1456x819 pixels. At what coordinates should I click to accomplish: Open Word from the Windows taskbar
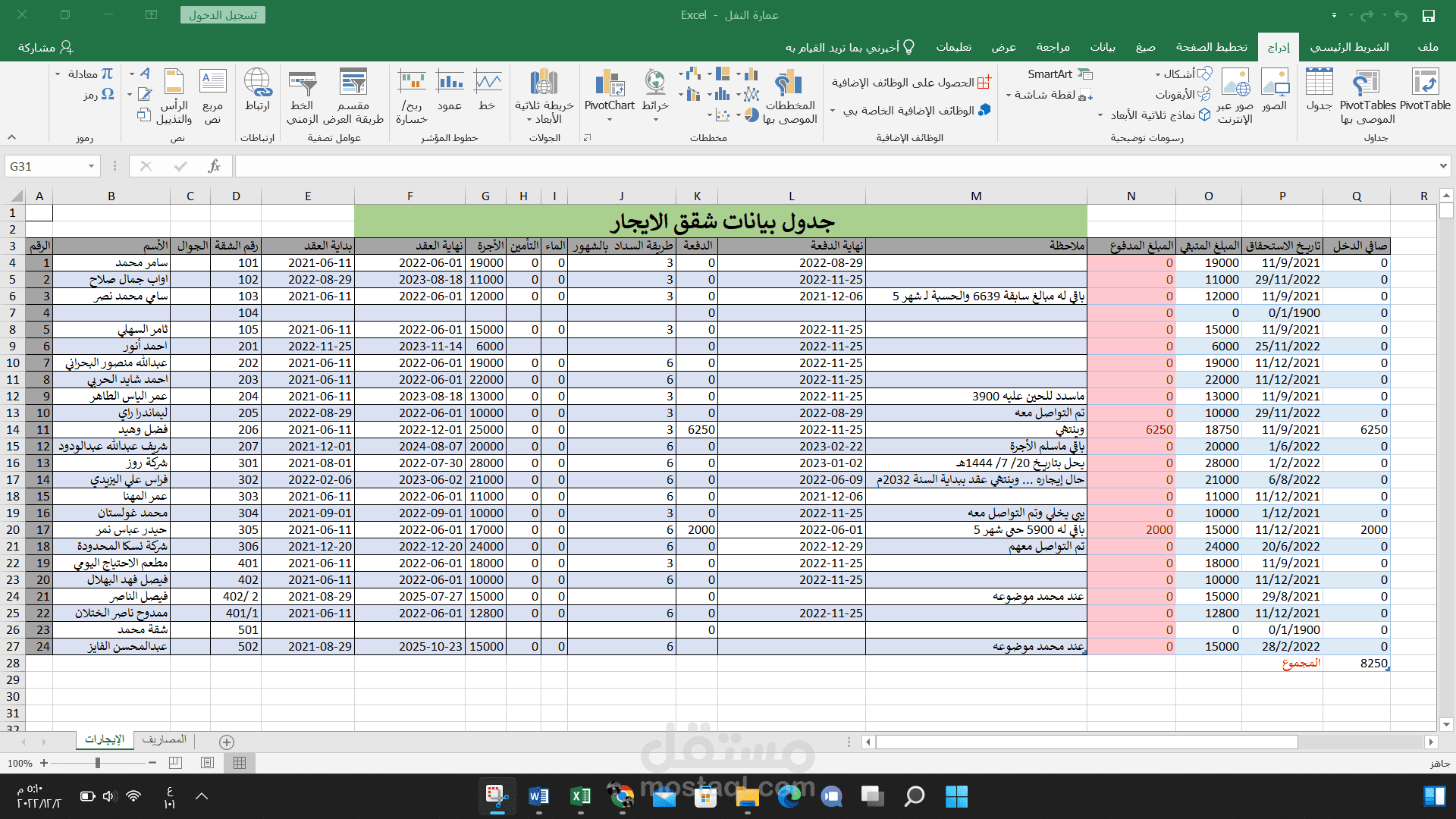pyautogui.click(x=538, y=796)
